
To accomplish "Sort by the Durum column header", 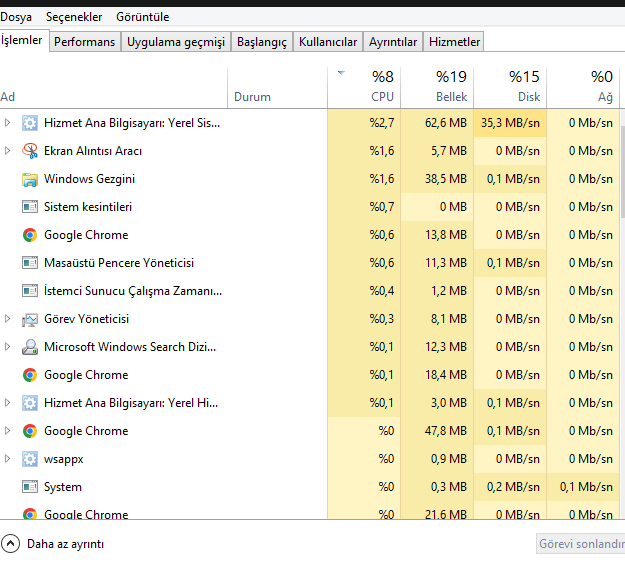I will coord(277,88).
